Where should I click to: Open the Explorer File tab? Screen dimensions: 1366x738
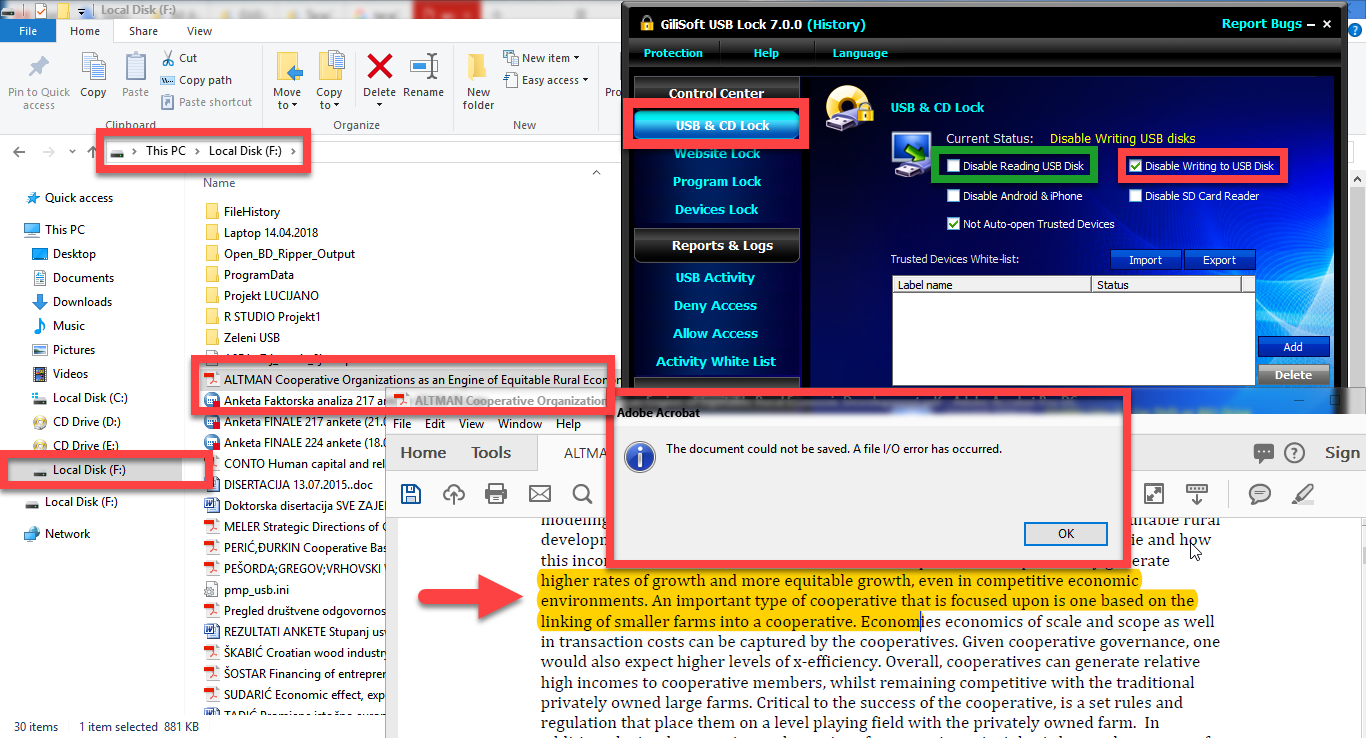(28, 31)
